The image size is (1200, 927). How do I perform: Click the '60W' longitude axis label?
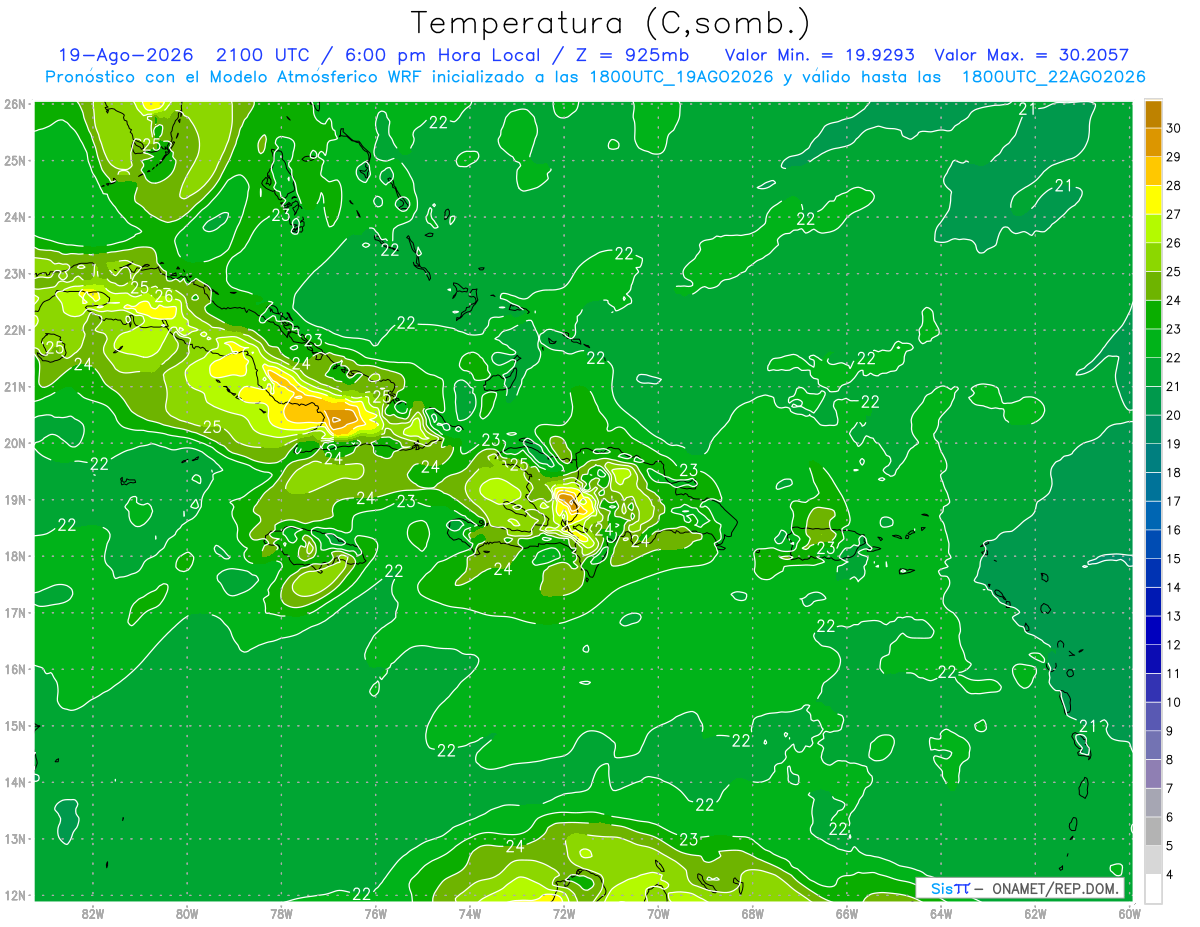coord(1130,913)
